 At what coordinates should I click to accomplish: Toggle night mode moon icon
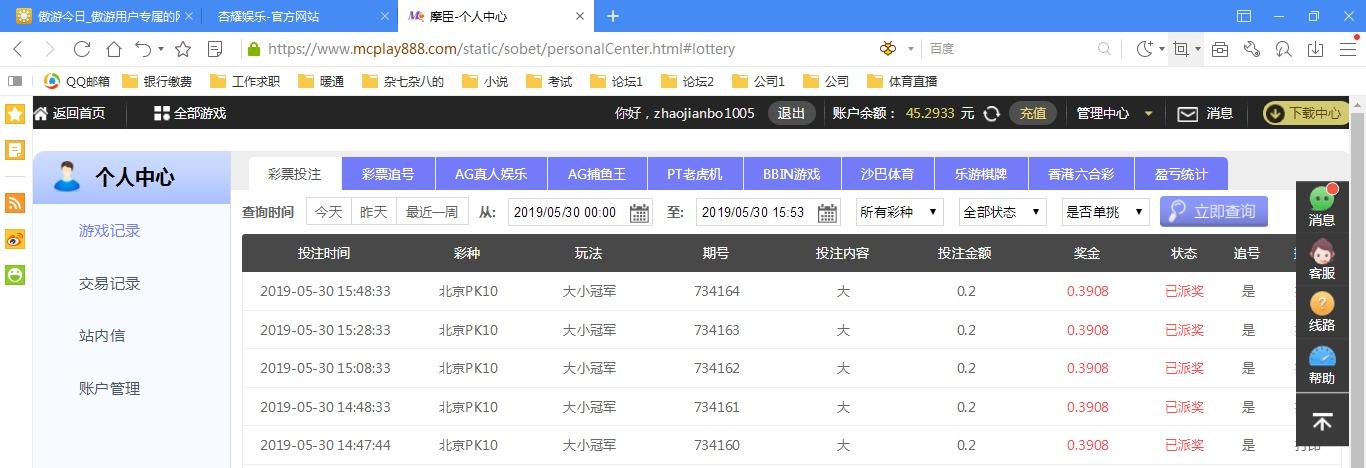(x=1144, y=48)
